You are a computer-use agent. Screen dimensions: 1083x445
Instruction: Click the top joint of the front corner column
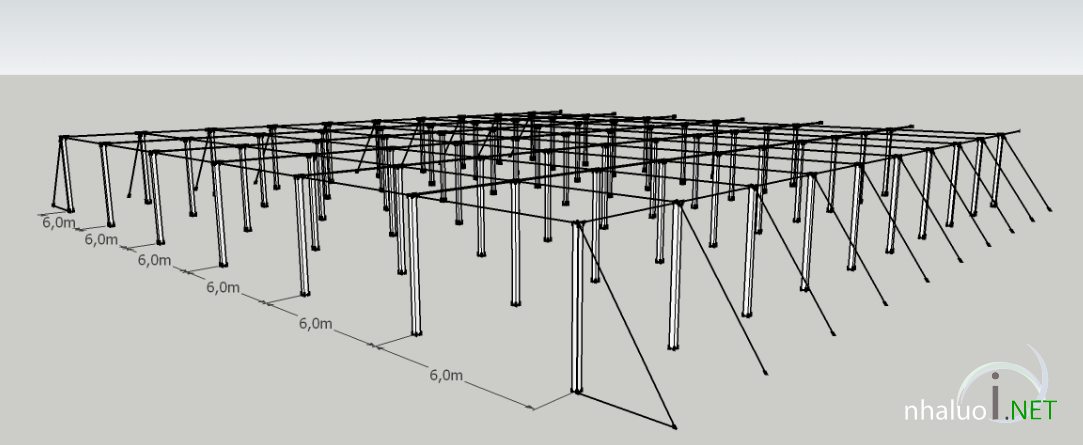[577, 225]
